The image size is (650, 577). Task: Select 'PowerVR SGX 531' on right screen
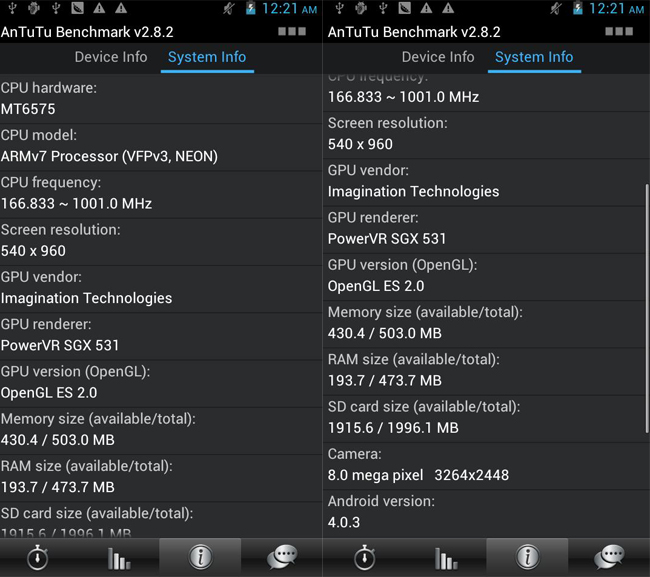pyautogui.click(x=387, y=239)
